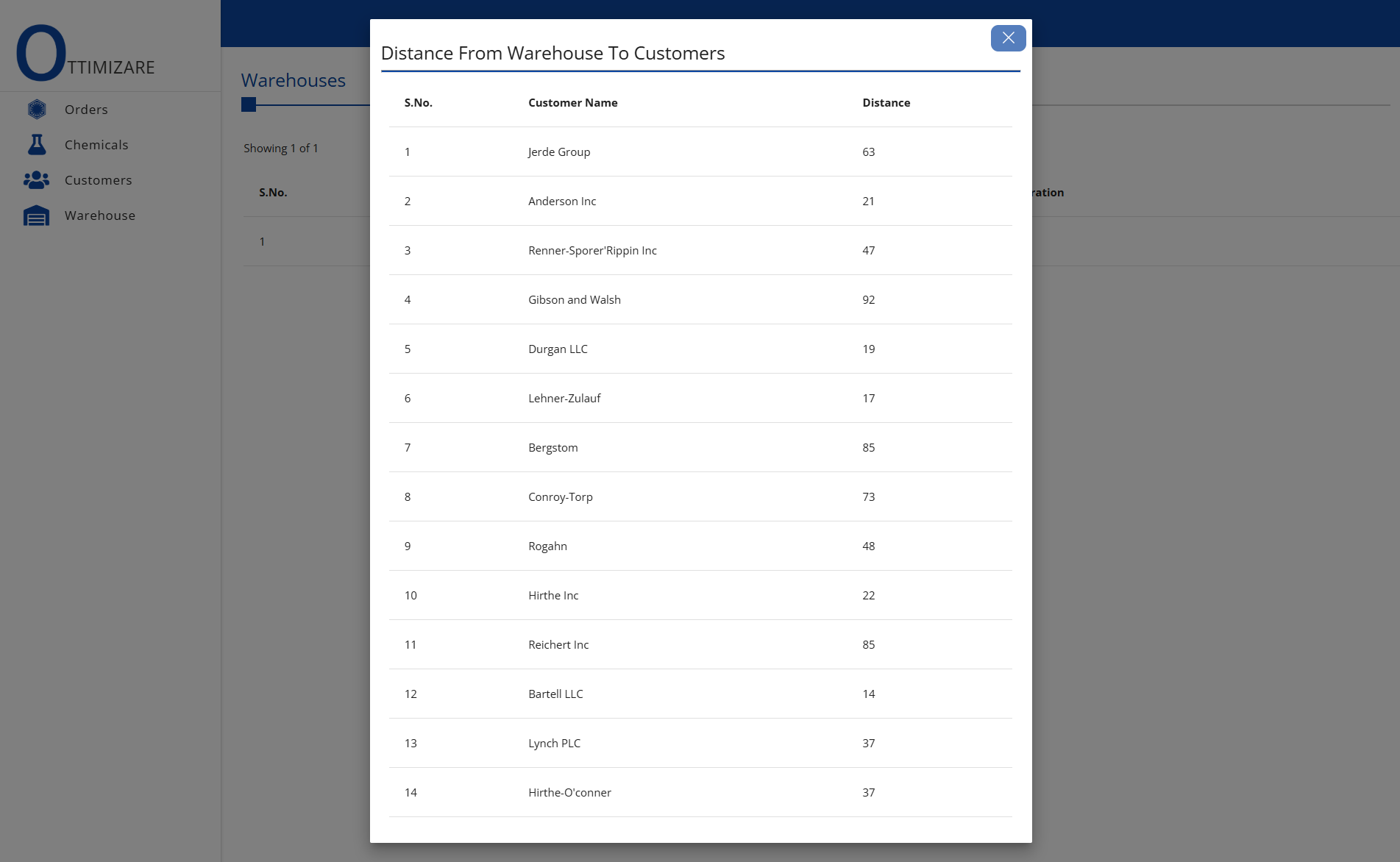Select the Lehner-Zulauf customer name
Image resolution: width=1400 pixels, height=862 pixels.
(564, 399)
